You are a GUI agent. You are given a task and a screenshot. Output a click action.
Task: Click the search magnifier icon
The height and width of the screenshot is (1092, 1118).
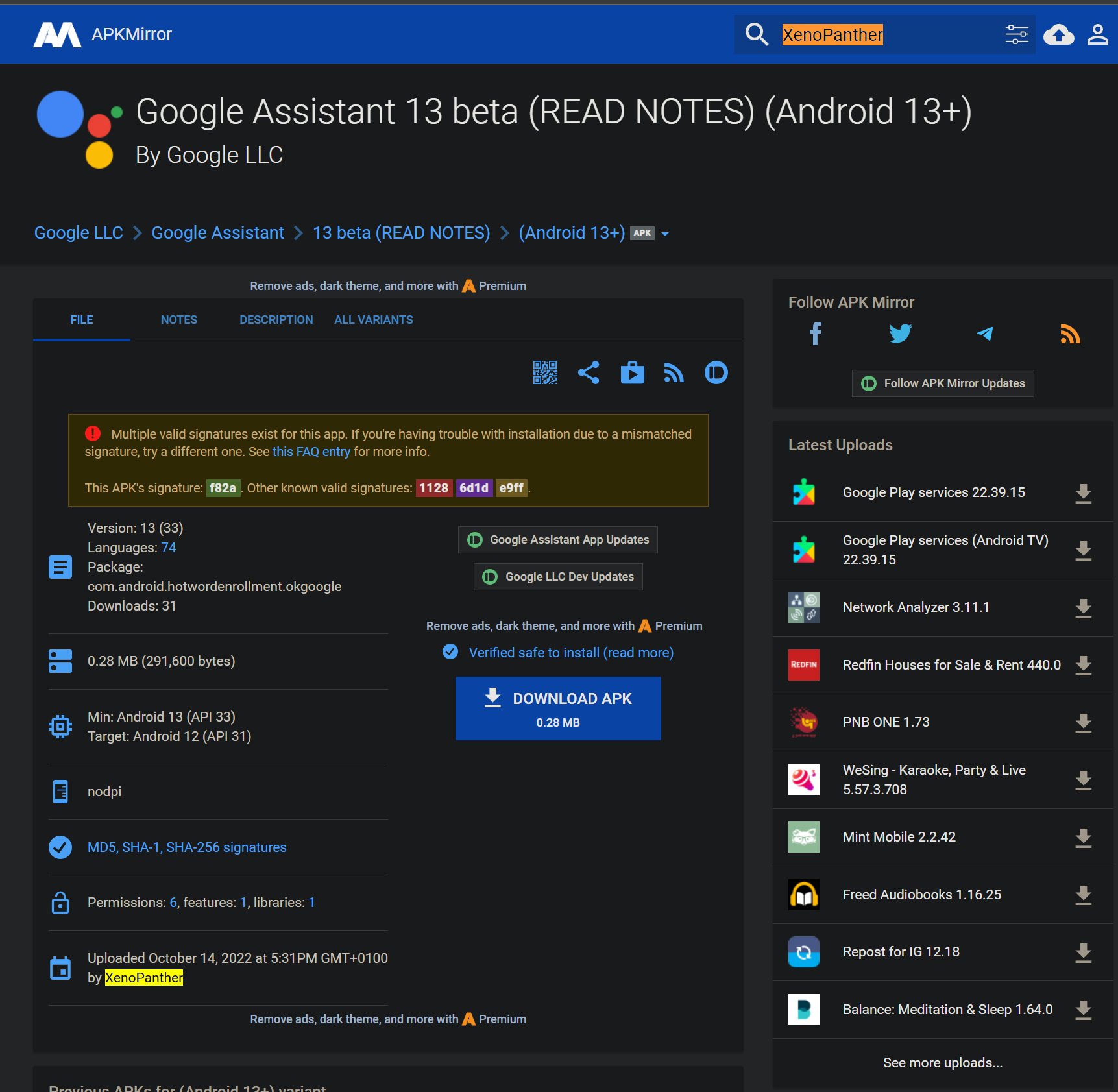coord(757,34)
